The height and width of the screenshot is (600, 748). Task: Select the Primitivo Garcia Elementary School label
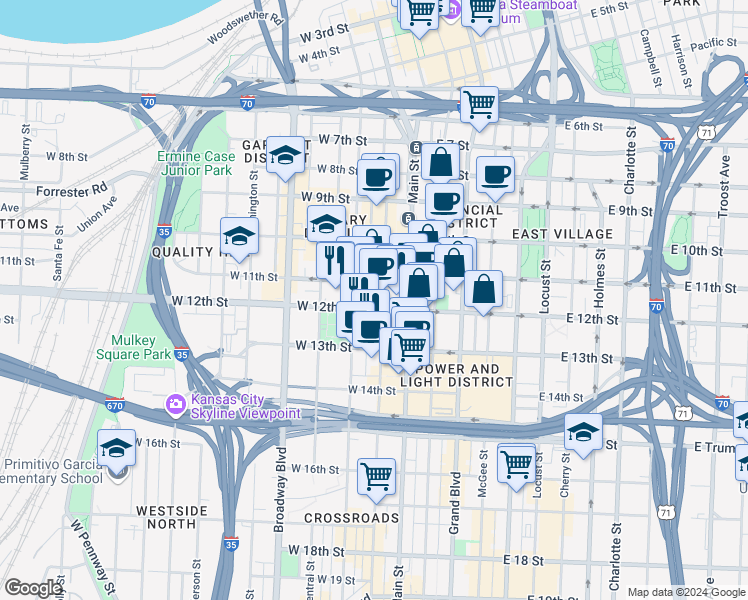(x=51, y=471)
